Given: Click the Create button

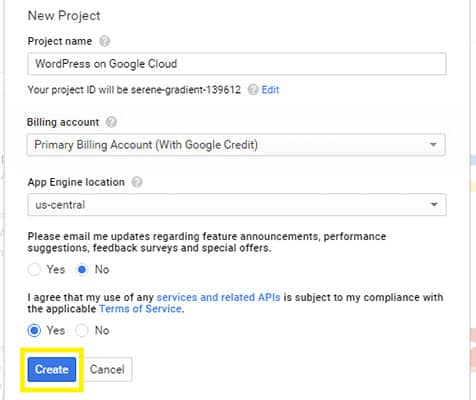Looking at the screenshot, I should click(52, 369).
